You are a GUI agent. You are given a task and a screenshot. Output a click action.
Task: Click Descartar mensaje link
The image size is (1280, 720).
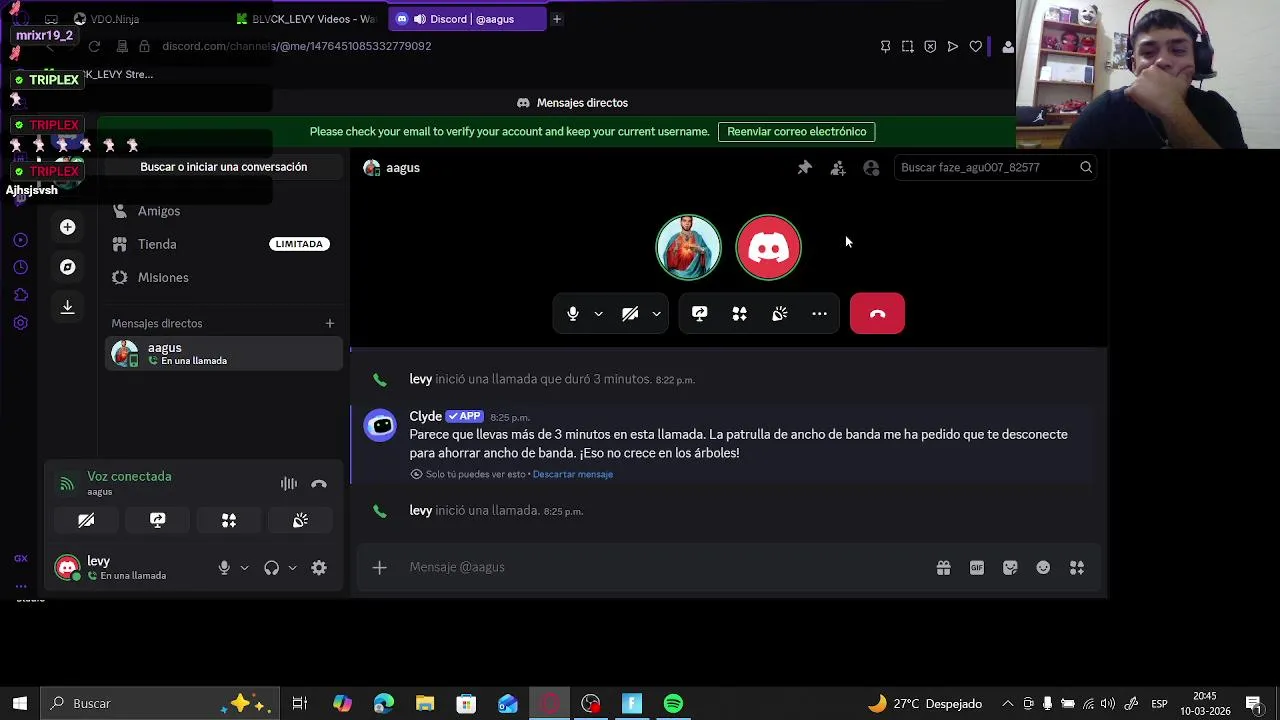573,474
